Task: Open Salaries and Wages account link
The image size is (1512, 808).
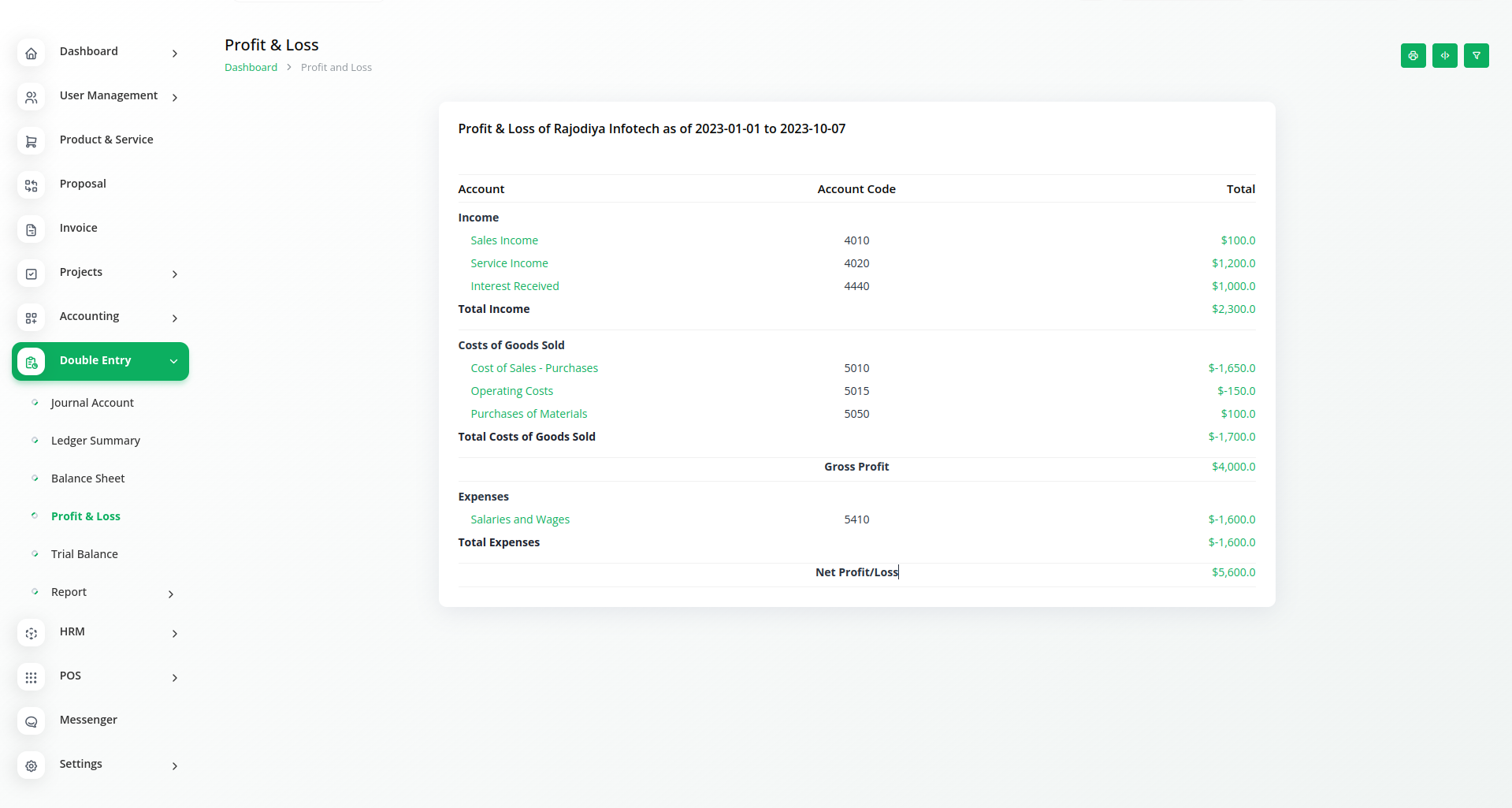Action: click(x=520, y=519)
